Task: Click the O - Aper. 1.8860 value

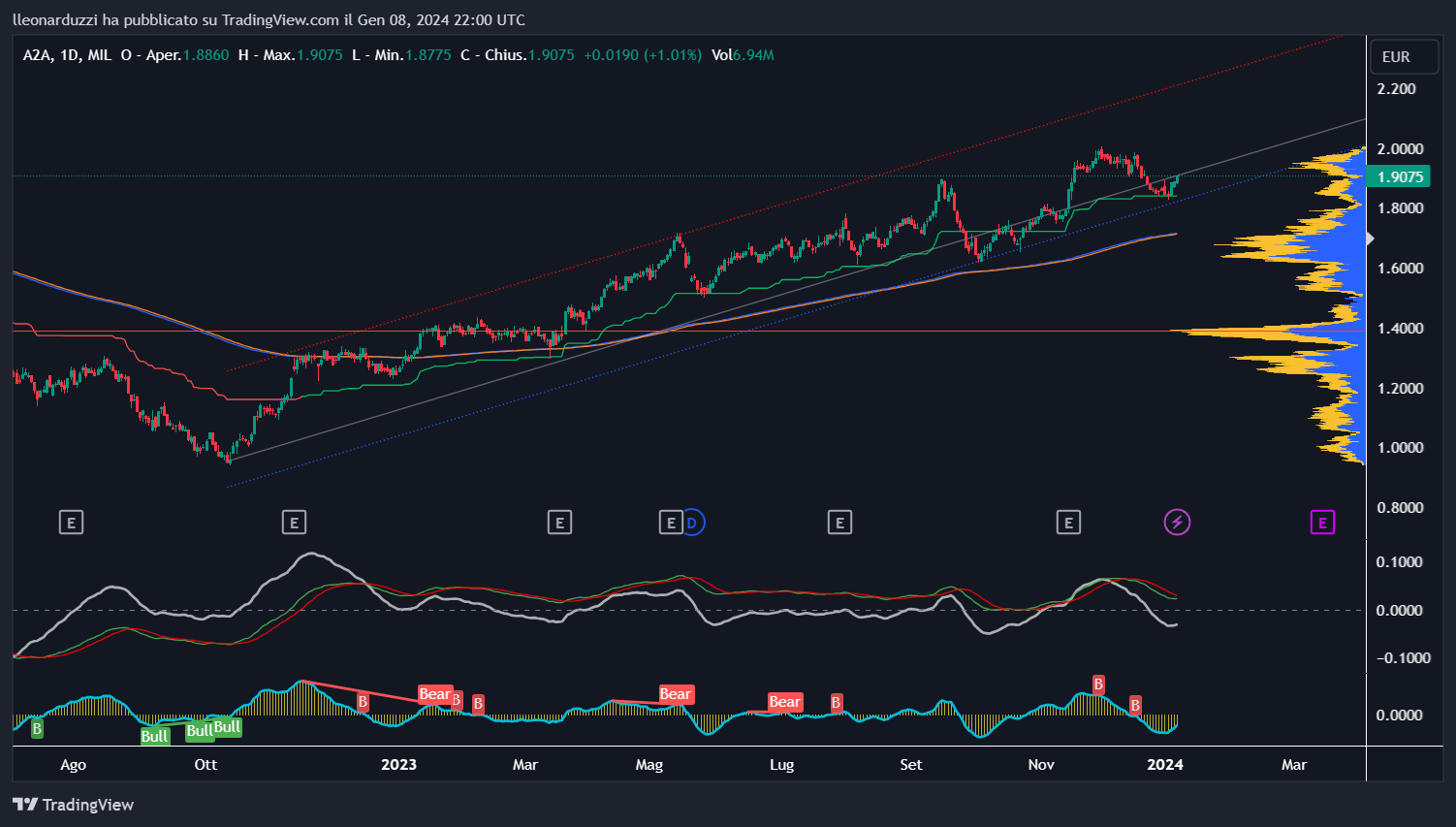Action: pyautogui.click(x=206, y=55)
